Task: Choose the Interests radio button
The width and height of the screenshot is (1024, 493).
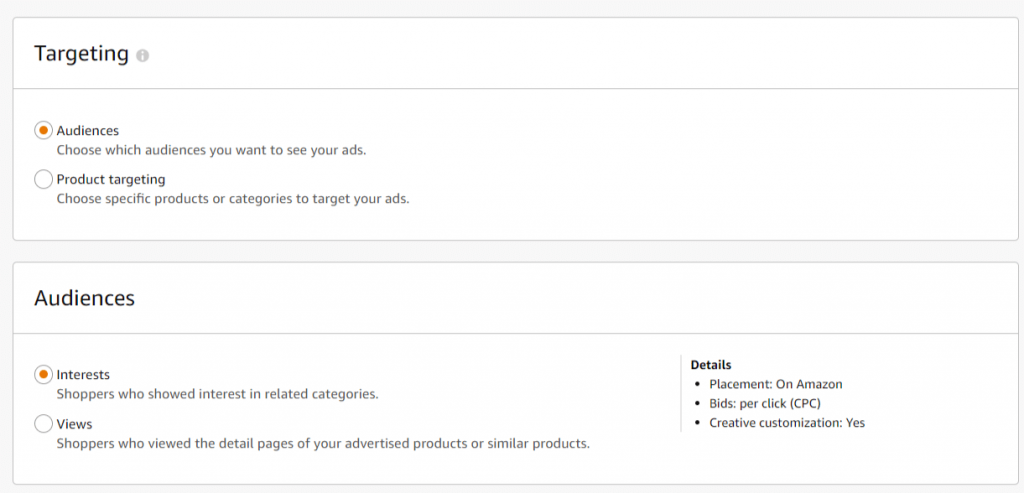Action: tap(43, 375)
